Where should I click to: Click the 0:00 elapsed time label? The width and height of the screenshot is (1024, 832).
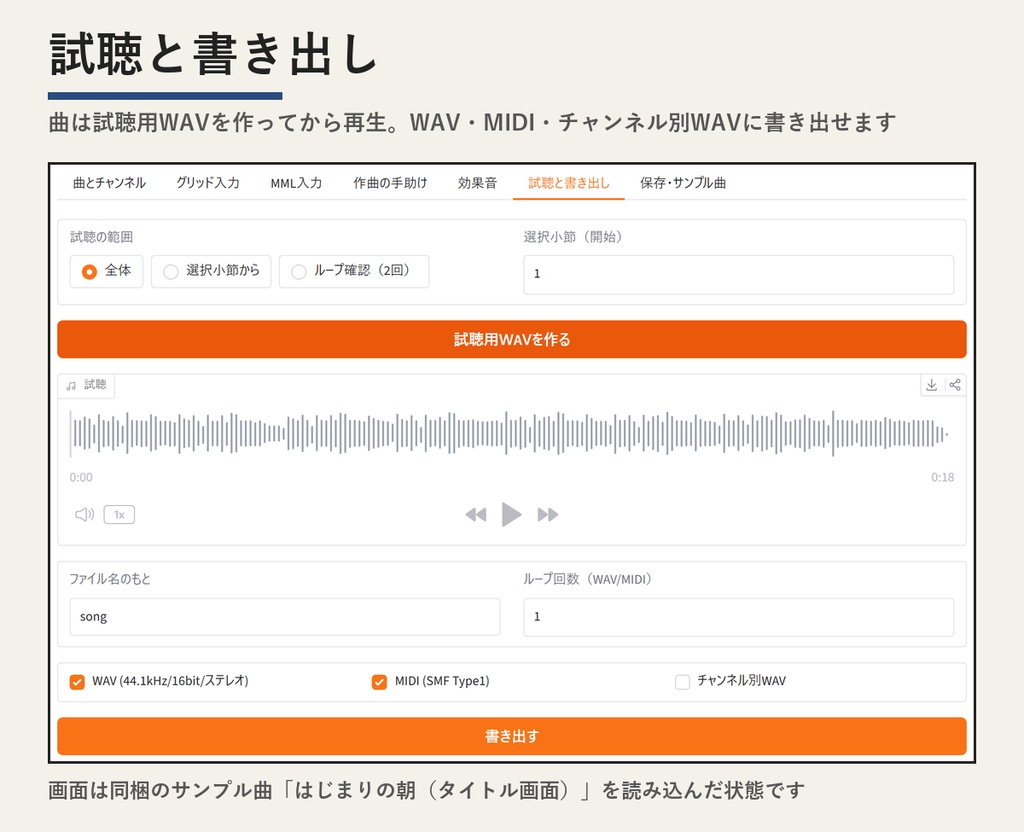[x=81, y=477]
